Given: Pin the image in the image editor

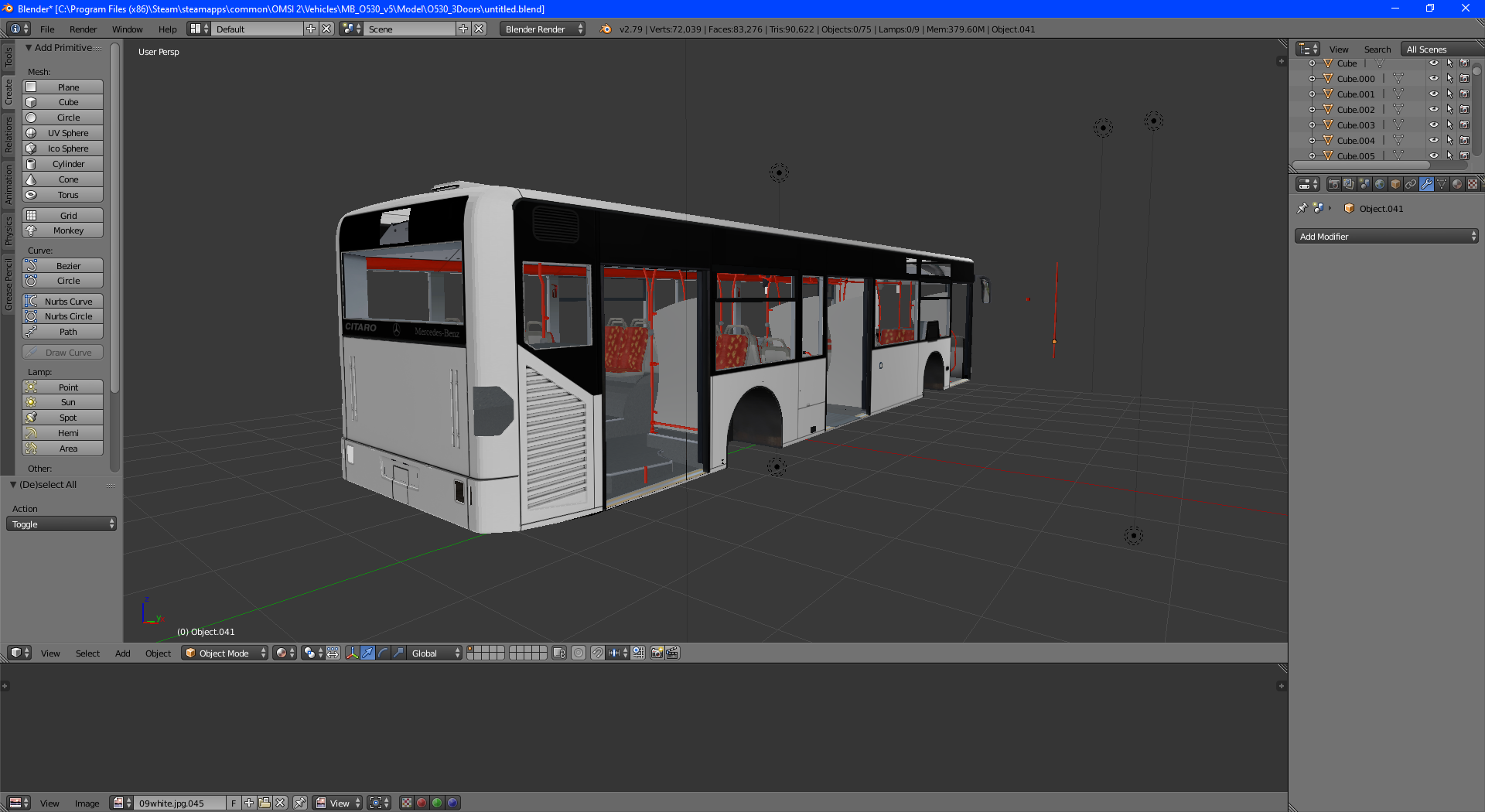Looking at the screenshot, I should (300, 803).
